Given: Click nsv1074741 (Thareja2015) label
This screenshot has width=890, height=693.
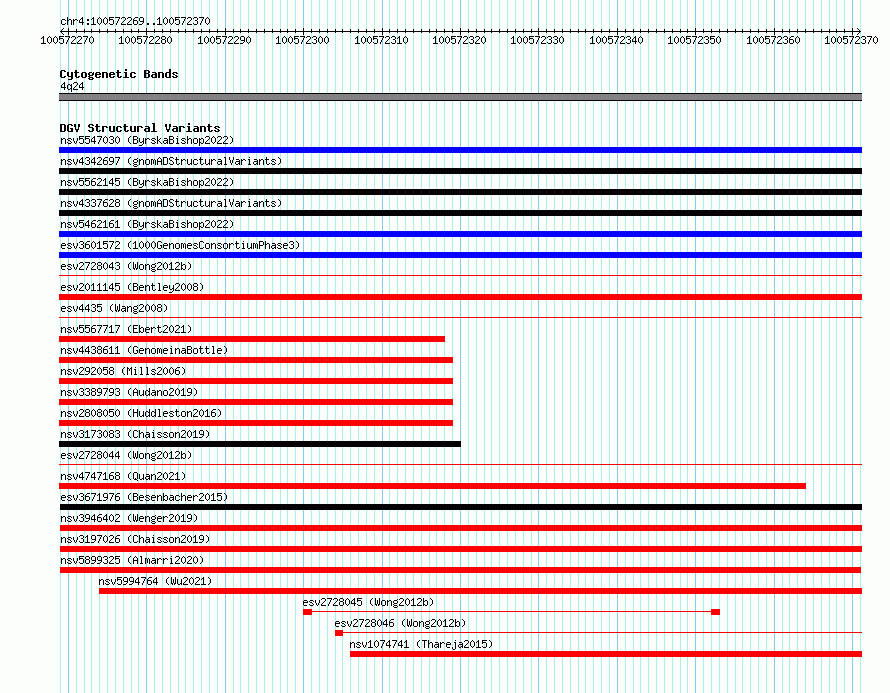Looking at the screenshot, I should tap(421, 644).
